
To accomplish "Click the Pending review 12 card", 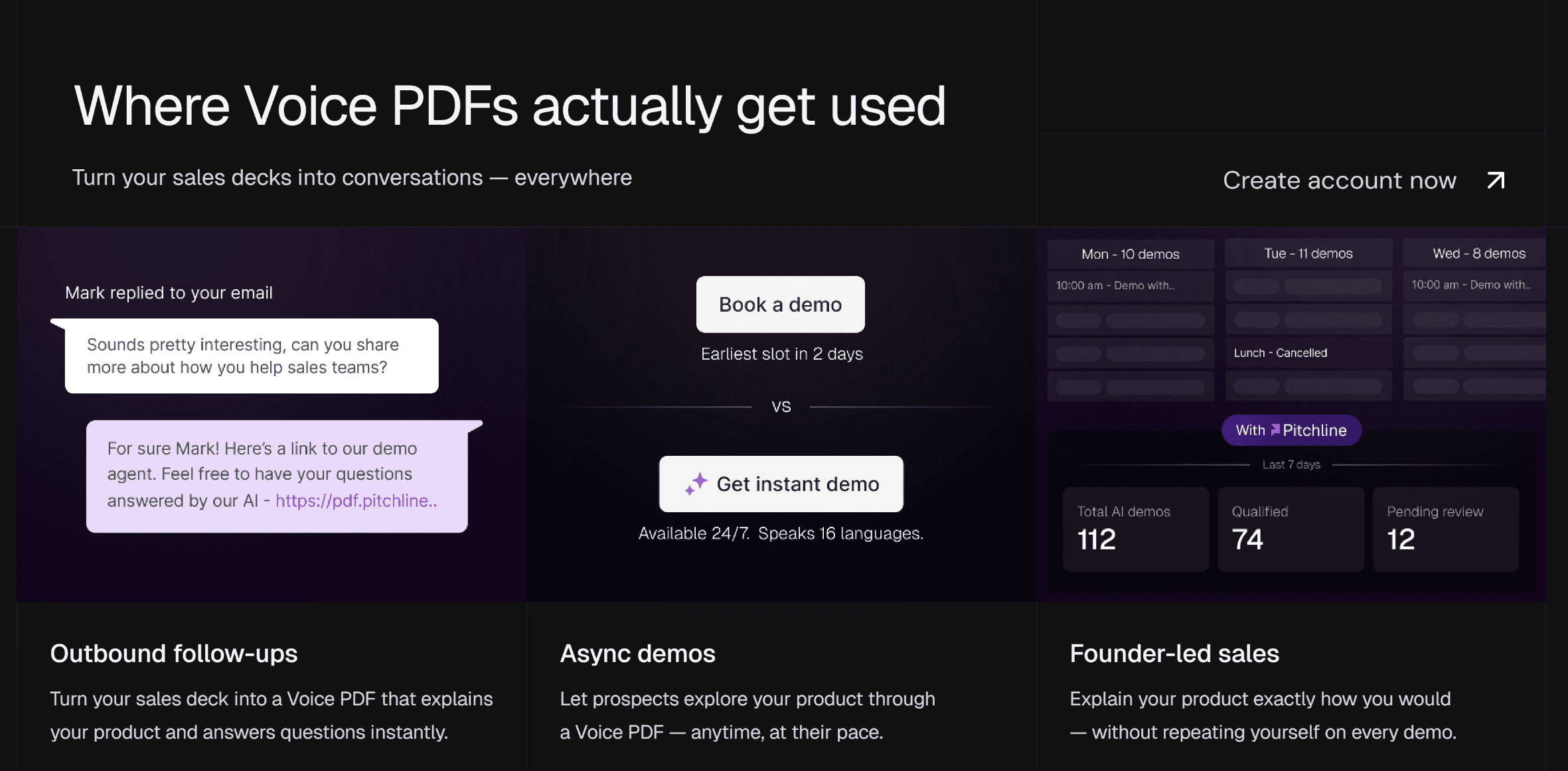I will click(x=1445, y=529).
